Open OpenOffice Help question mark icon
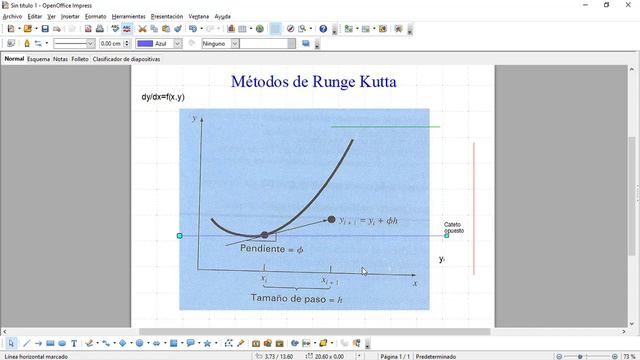This screenshot has width=640, height=360. (323, 29)
